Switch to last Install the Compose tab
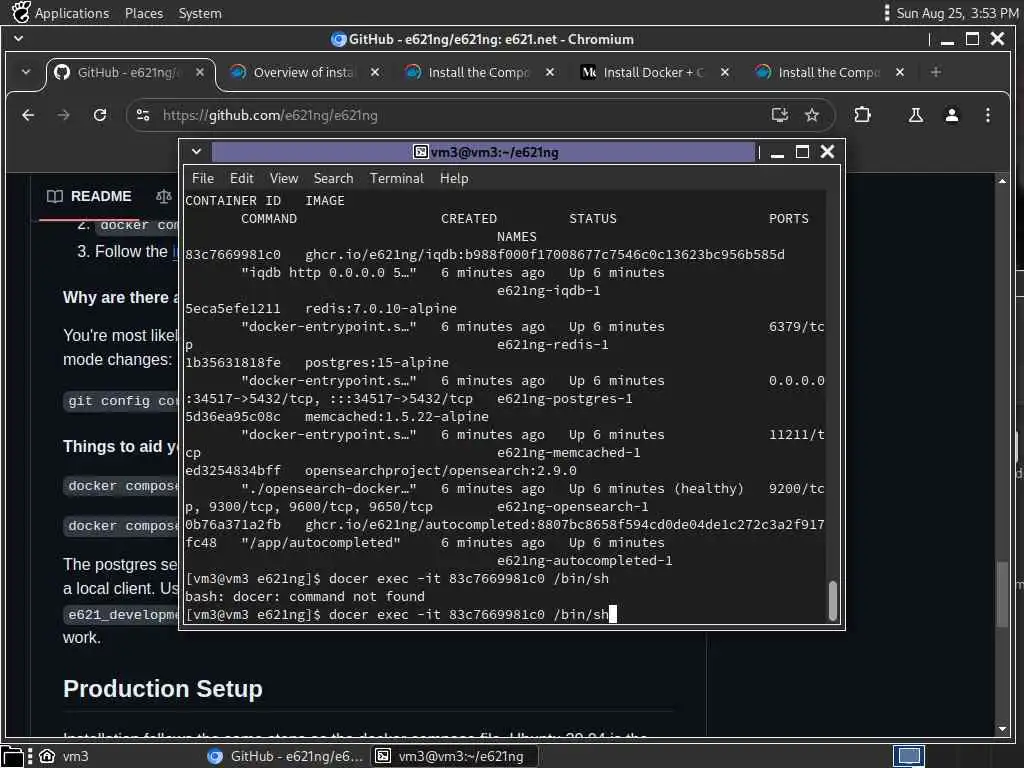This screenshot has width=1024, height=768. tap(828, 72)
